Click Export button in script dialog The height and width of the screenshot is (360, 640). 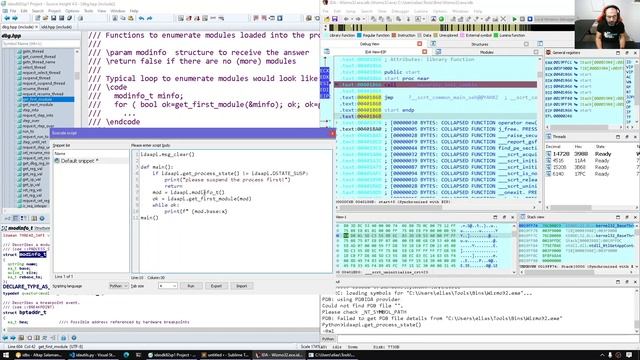tap(216, 286)
